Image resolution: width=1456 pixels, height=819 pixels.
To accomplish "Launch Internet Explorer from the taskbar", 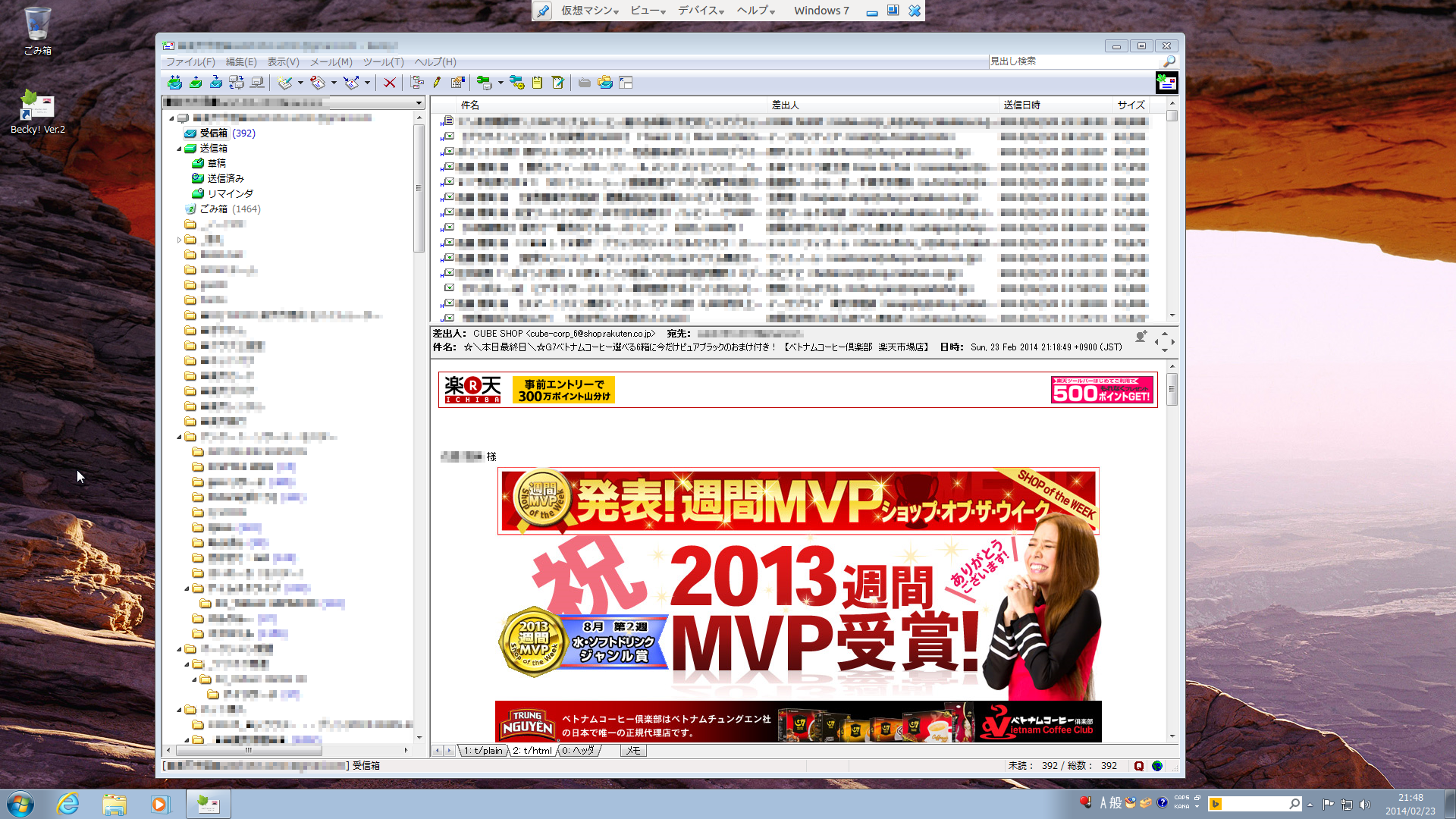I will [x=68, y=804].
